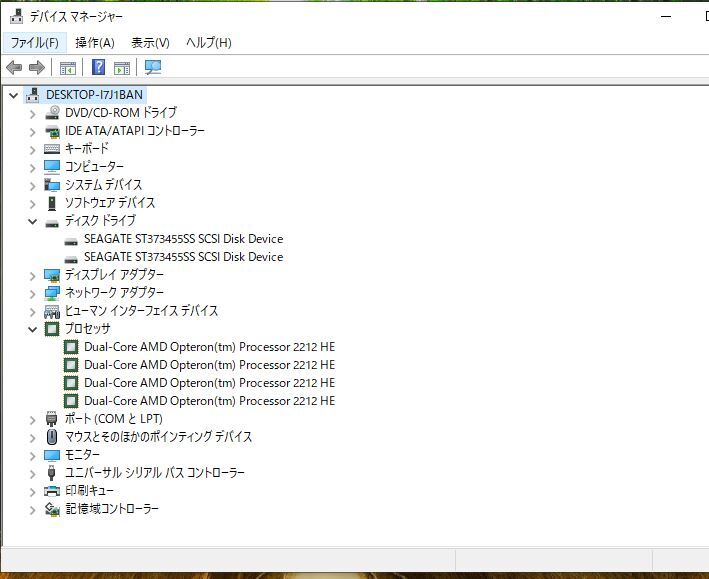709x579 pixels.
Task: Click the DVD/CD-ROM drive disc icon
Action: click(x=52, y=113)
